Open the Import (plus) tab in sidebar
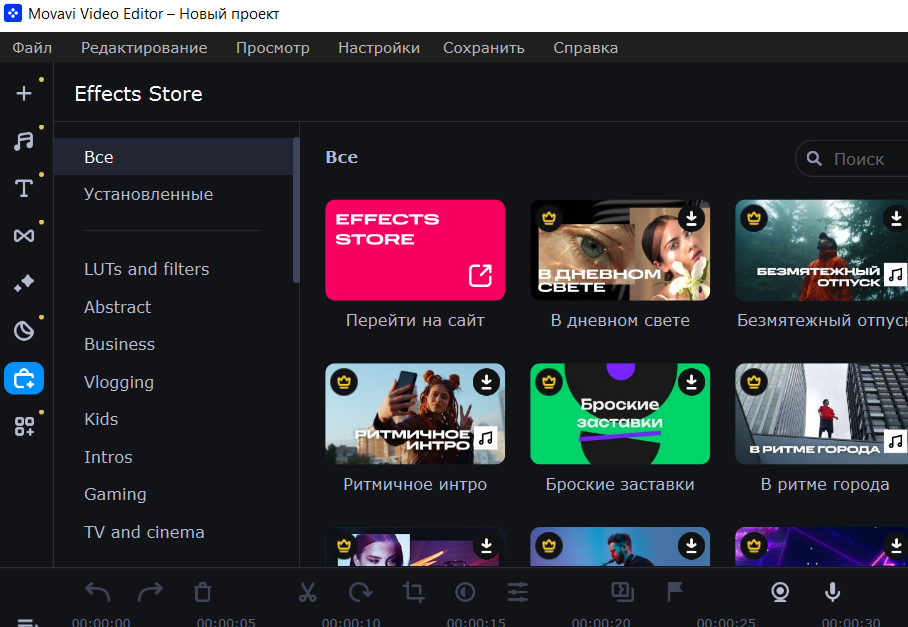The image size is (908, 627). [24, 93]
